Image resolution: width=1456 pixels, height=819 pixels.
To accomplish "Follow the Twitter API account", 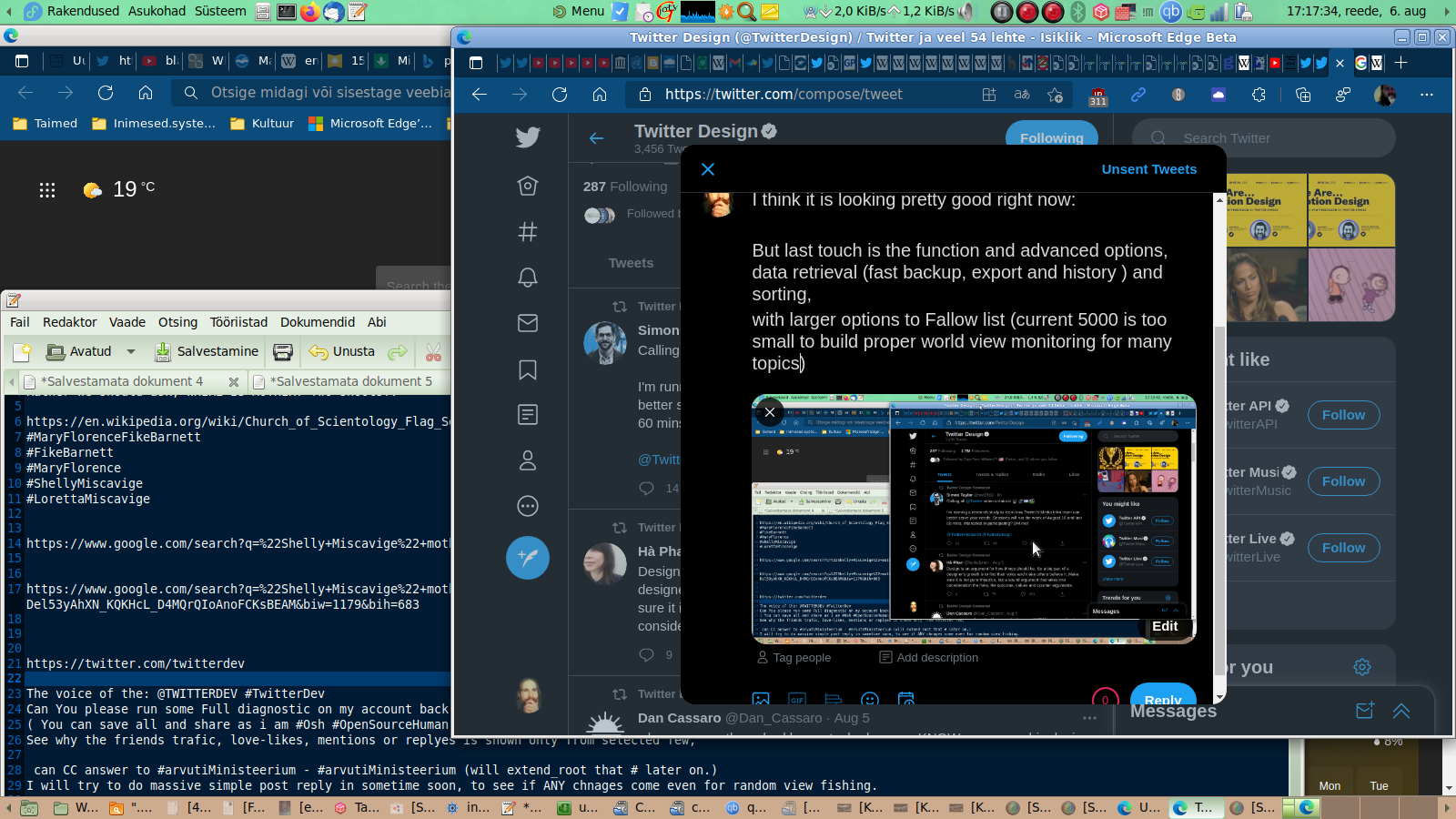I will click(1344, 415).
